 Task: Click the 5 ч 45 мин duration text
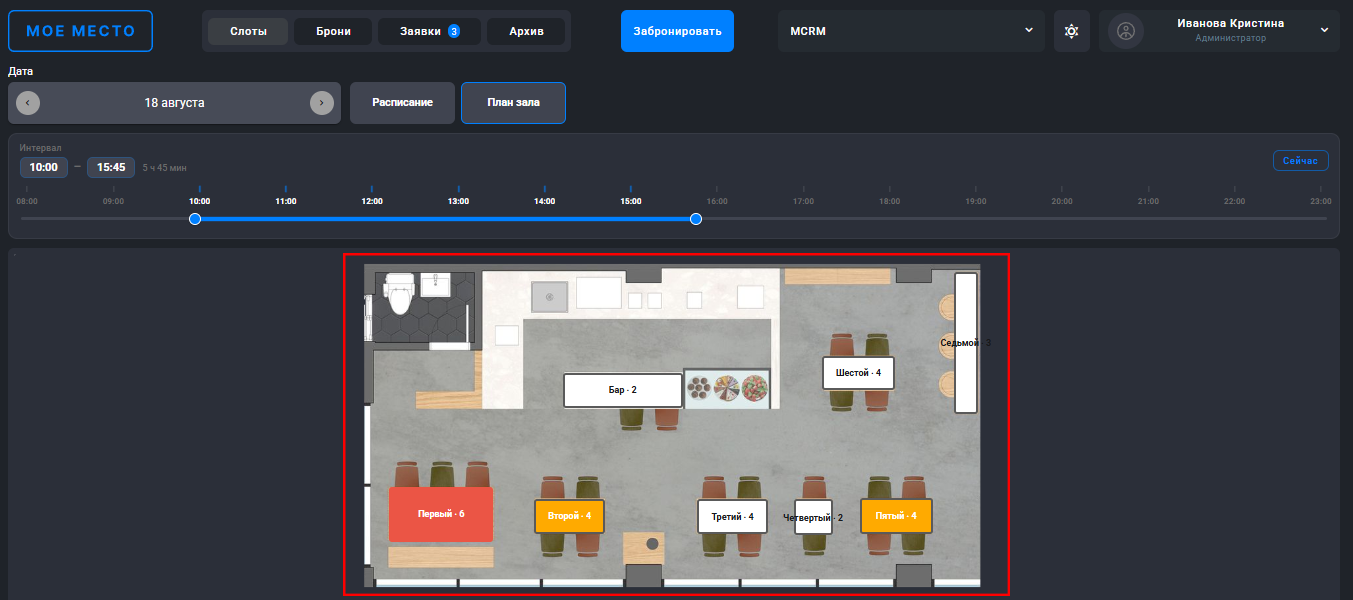(x=164, y=168)
